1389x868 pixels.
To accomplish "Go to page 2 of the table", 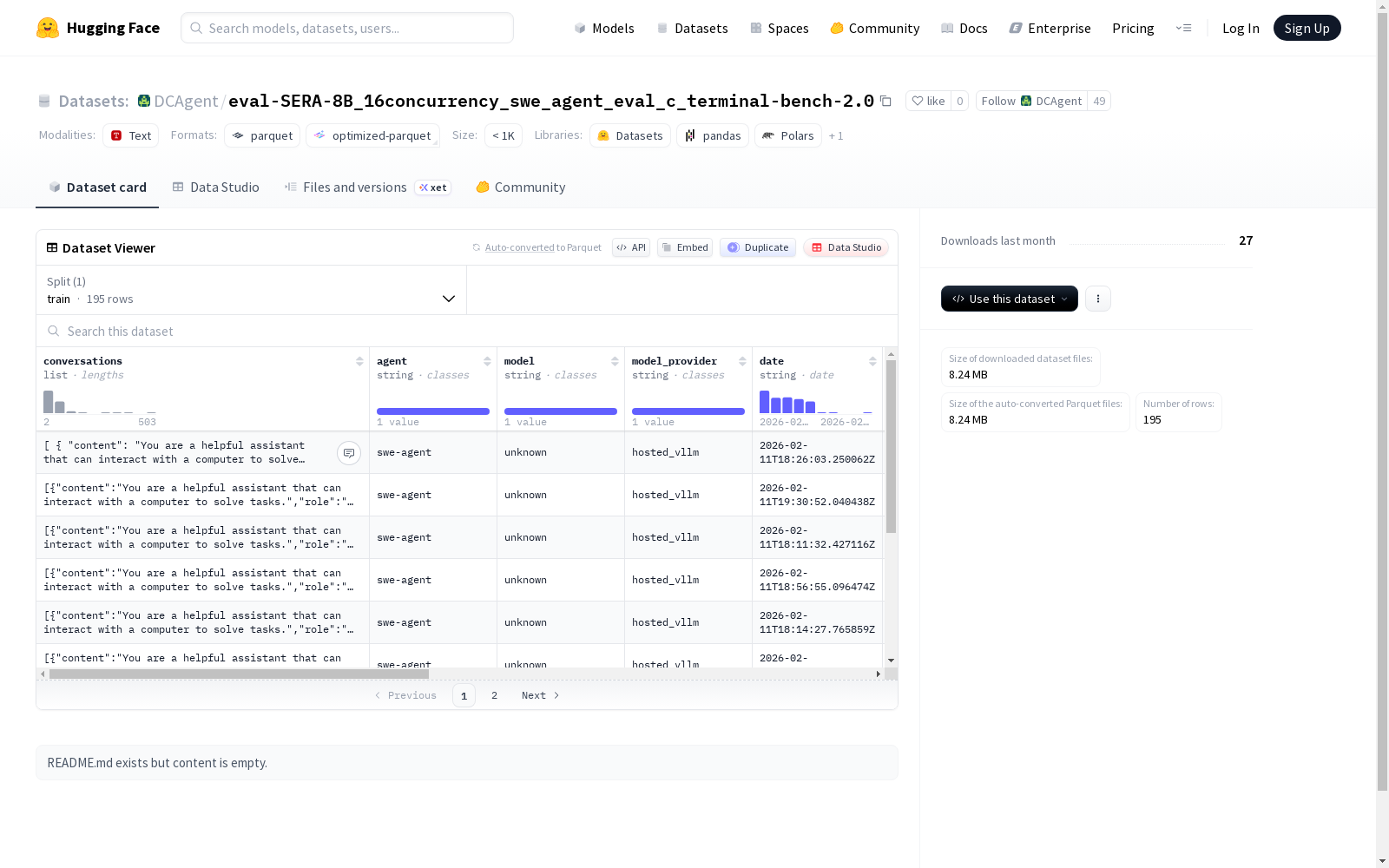I will point(494,695).
